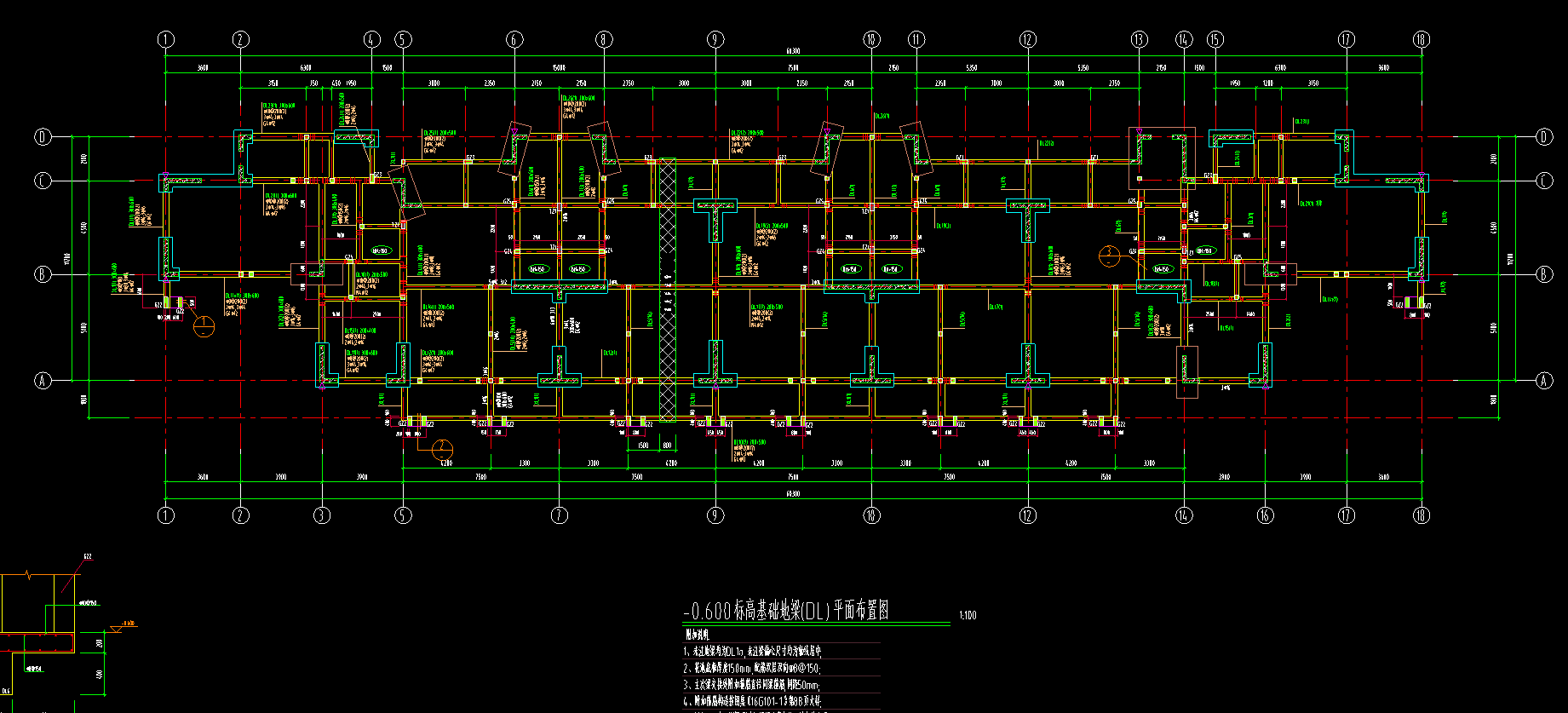The image size is (1568, 713).
Task: Click left-side axis bubble B
Action: point(43,274)
